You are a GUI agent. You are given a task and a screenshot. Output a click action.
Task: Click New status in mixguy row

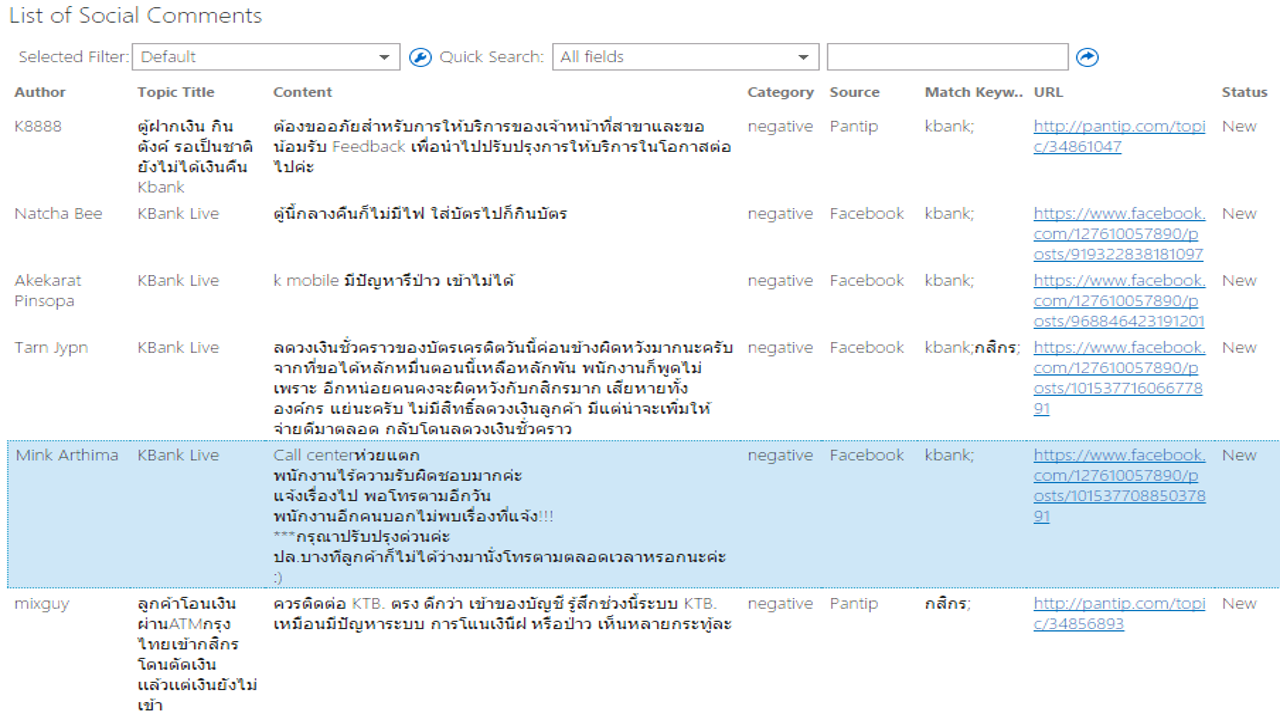[x=1239, y=603]
